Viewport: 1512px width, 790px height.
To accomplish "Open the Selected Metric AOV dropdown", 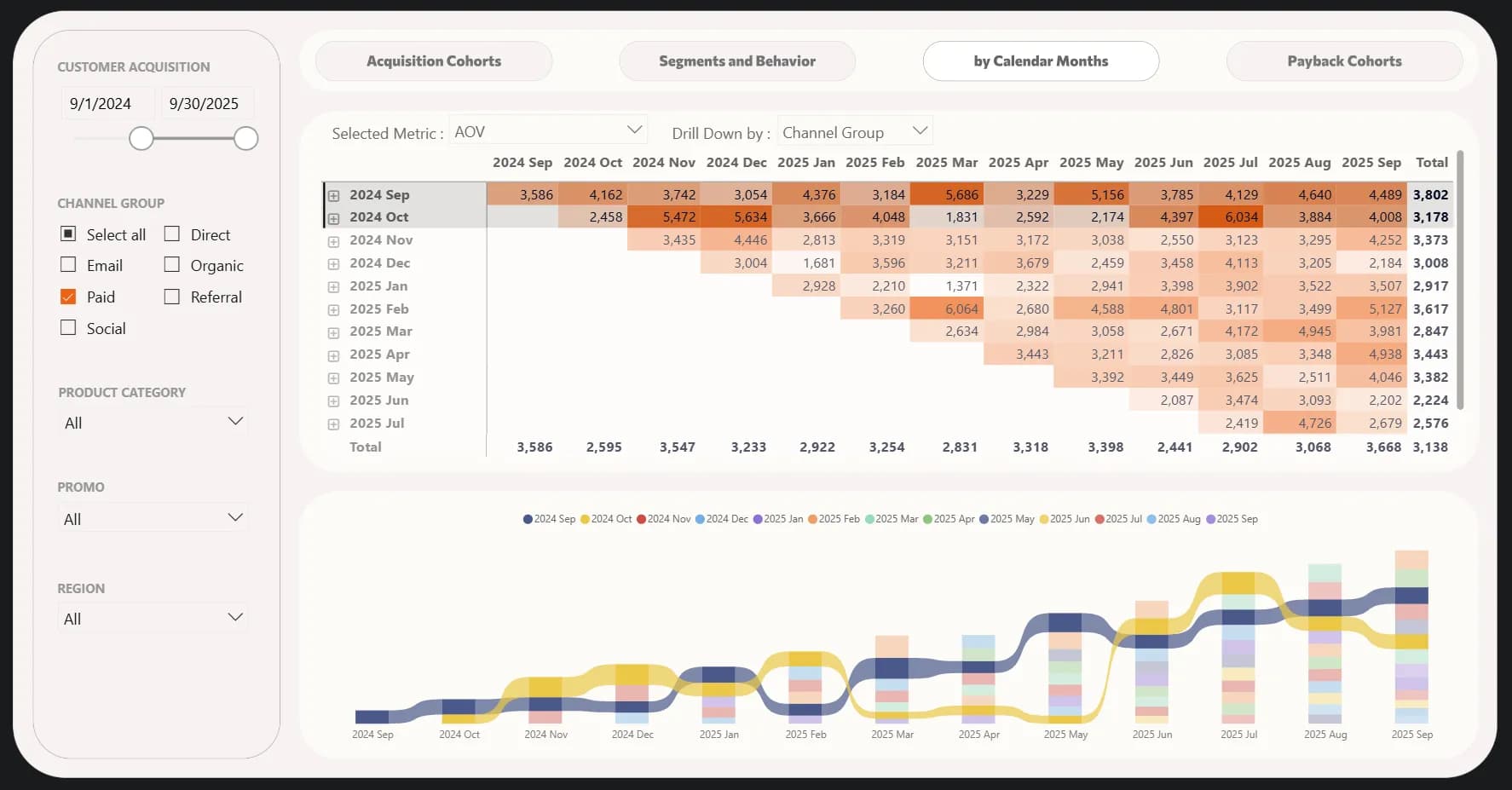I will coord(547,131).
